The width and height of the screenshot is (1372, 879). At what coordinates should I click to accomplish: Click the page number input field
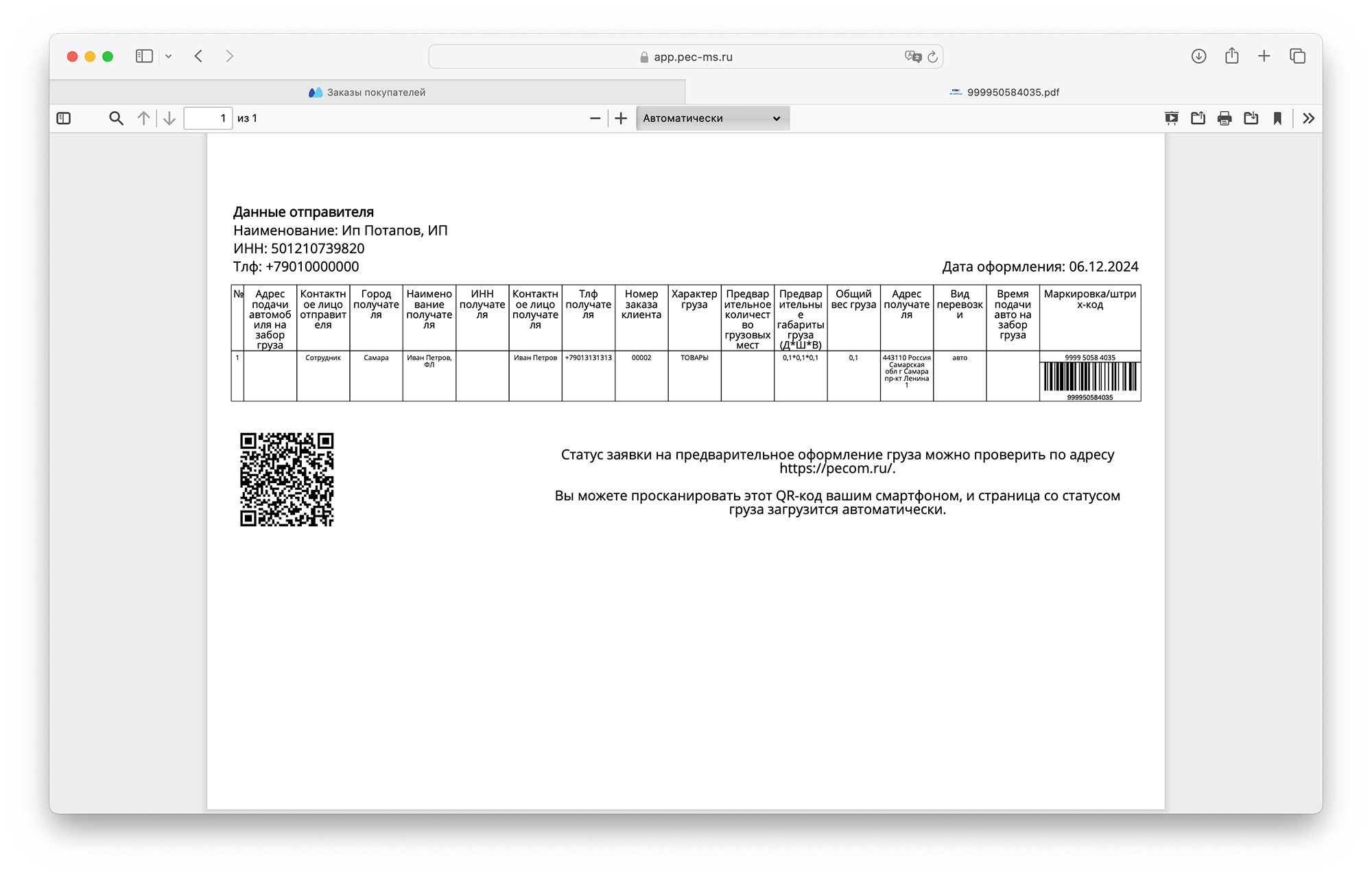208,119
